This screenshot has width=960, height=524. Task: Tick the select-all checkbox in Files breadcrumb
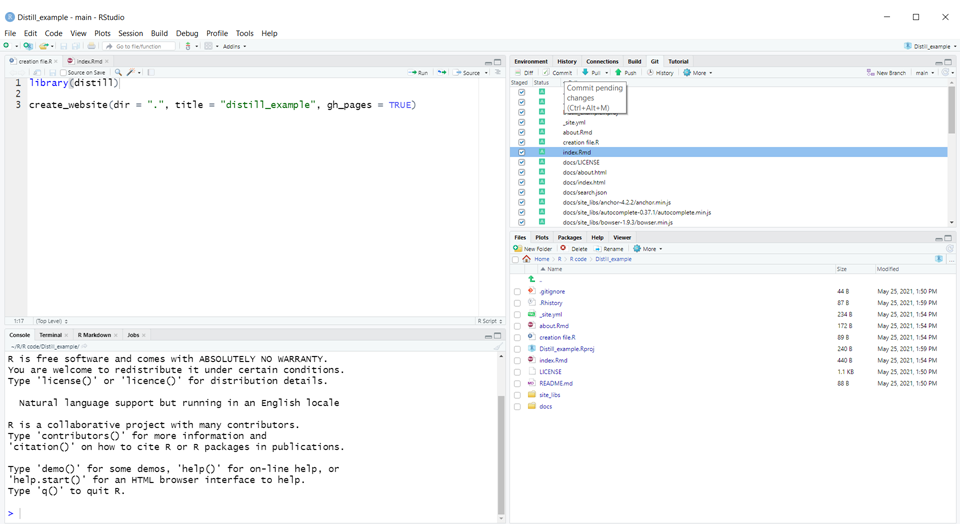tap(515, 260)
